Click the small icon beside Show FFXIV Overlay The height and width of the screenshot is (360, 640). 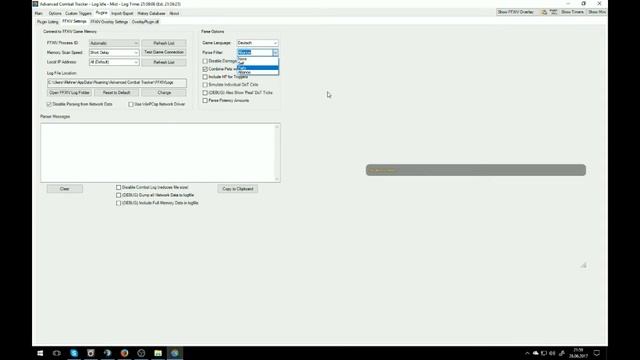tap(544, 12)
